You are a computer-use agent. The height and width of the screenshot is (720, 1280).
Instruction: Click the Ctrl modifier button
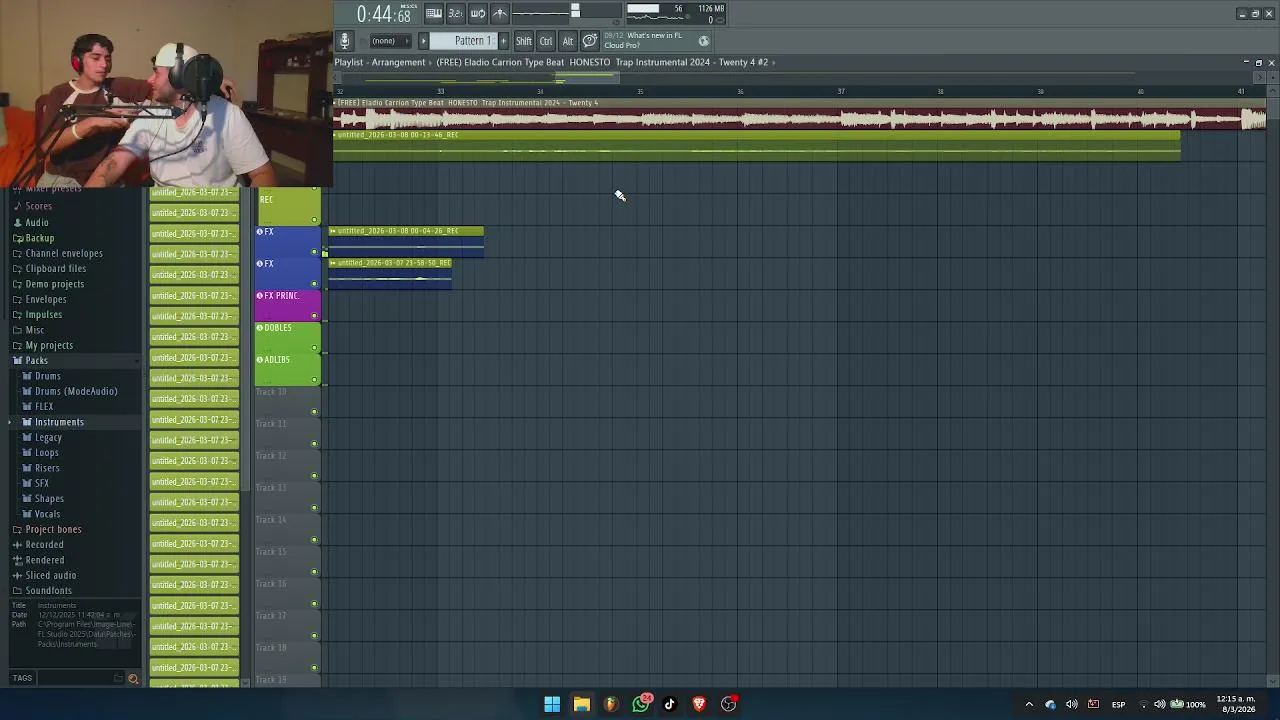[546, 41]
